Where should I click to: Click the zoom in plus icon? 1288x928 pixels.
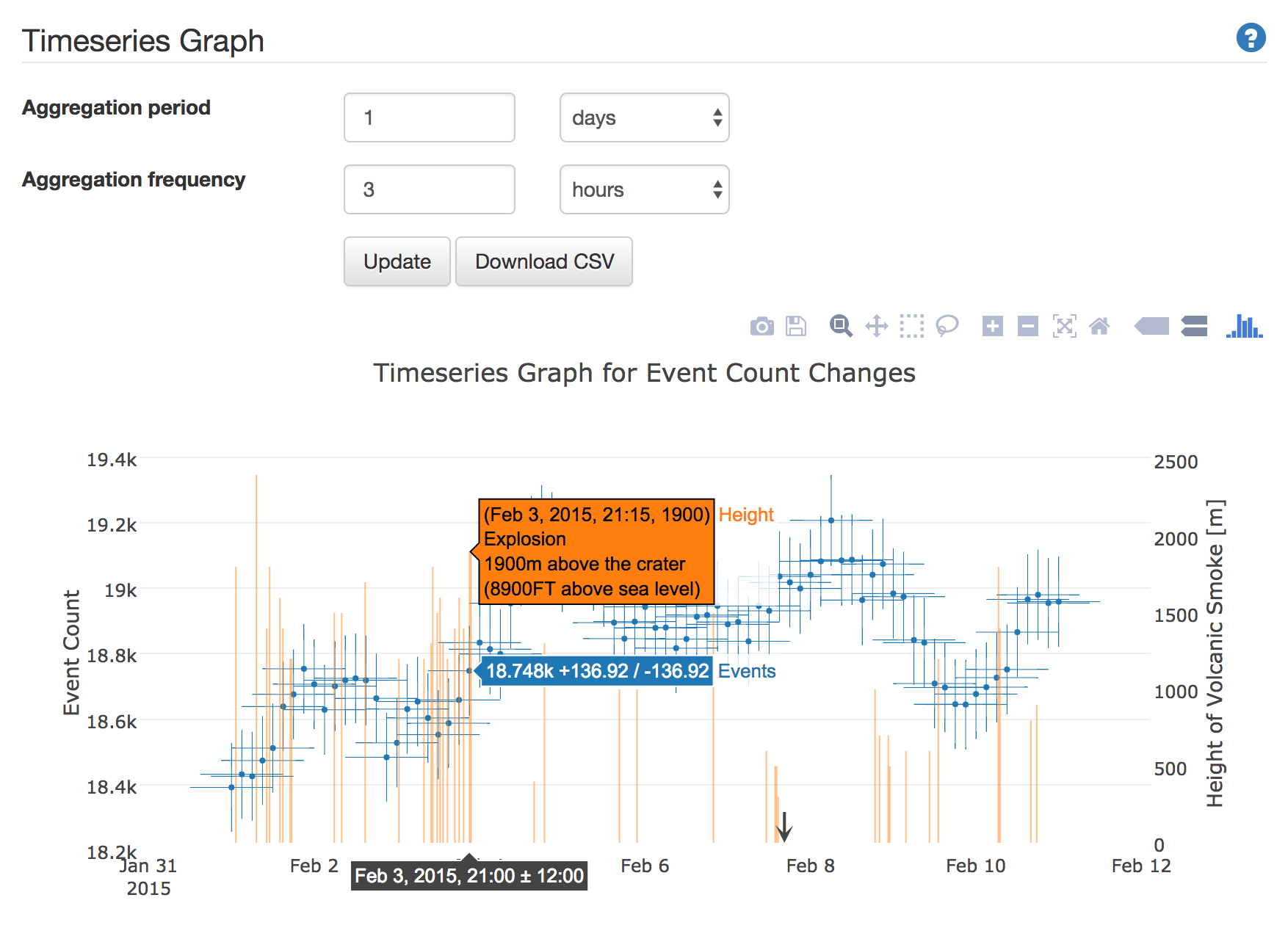pyautogui.click(x=992, y=326)
